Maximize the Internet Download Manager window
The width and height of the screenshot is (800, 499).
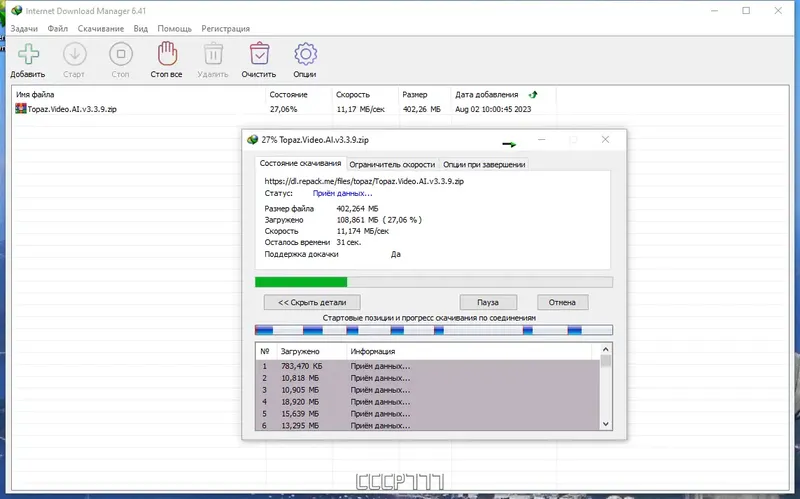click(x=746, y=10)
